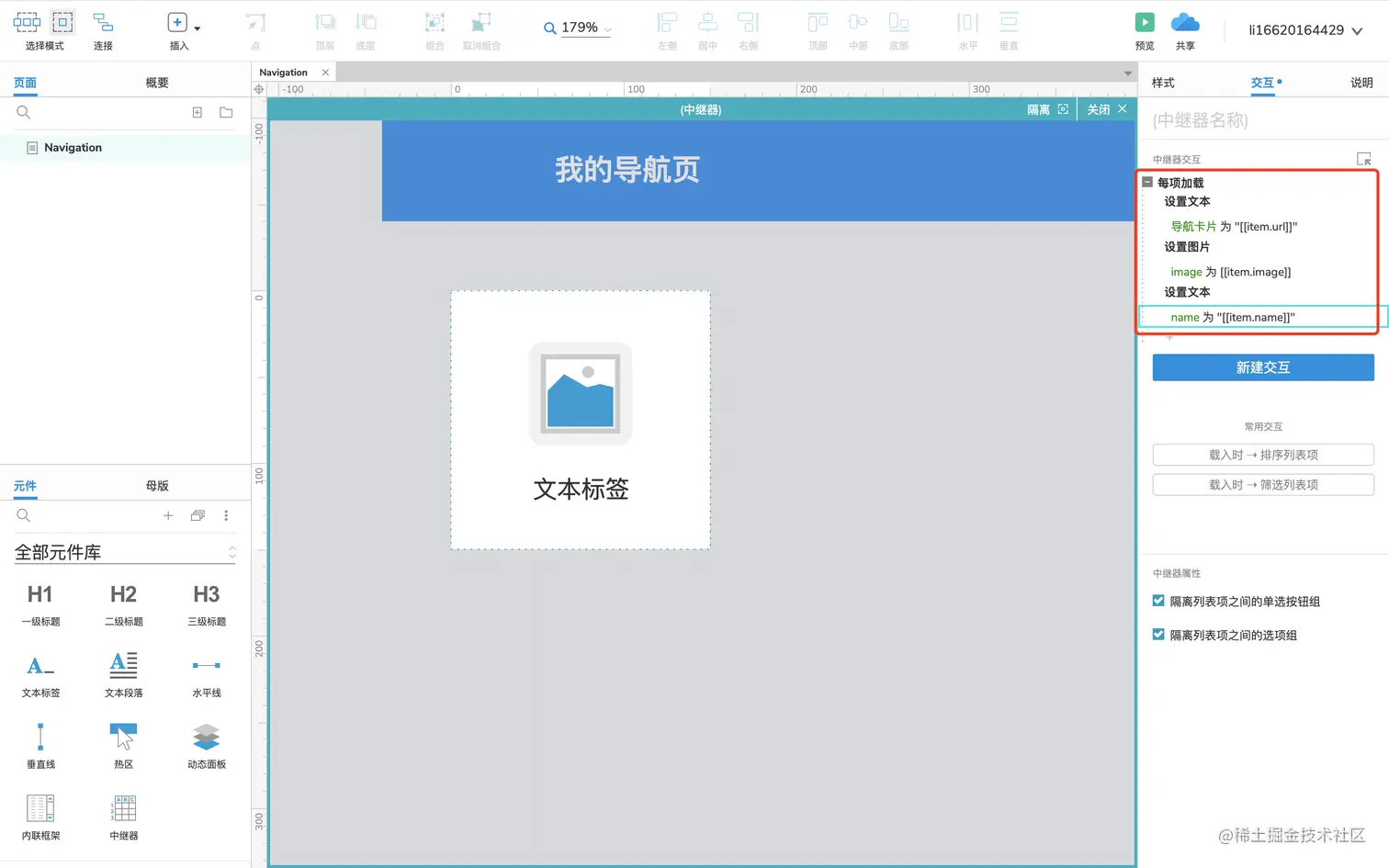Align bottom with 底部 icon
The width and height of the screenshot is (1389, 868).
(898, 22)
